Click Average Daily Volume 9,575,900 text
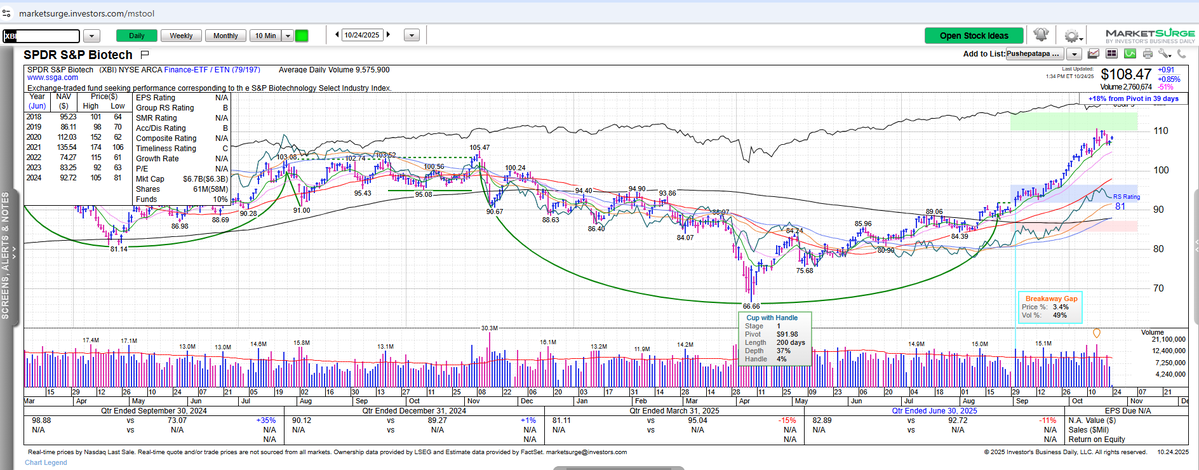1199x470 pixels. tap(334, 69)
